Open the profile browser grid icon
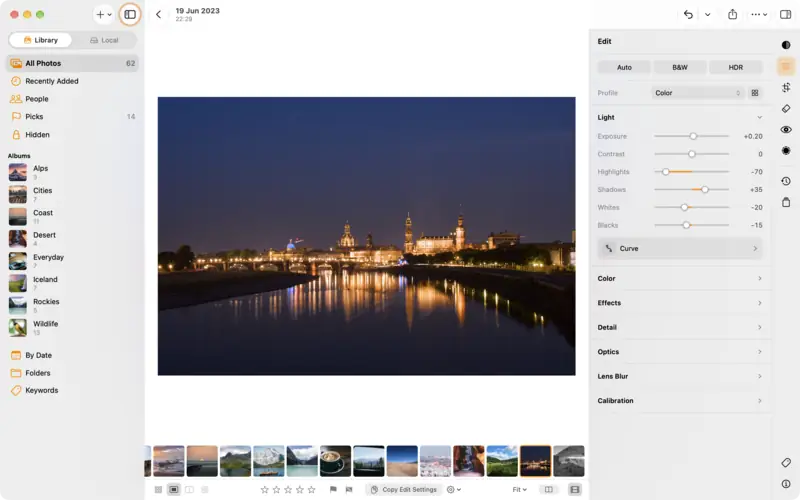This screenshot has height=500, width=800. point(755,93)
